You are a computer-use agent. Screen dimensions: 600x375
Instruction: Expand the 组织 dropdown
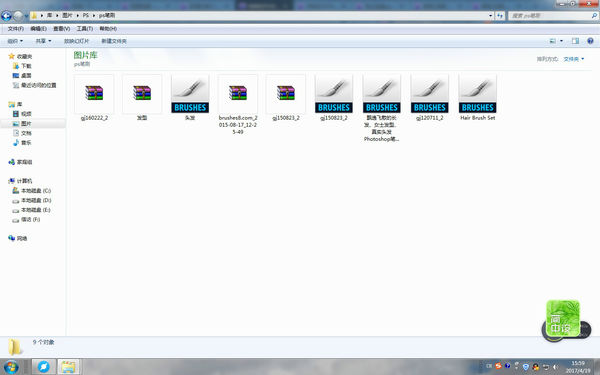(x=15, y=41)
